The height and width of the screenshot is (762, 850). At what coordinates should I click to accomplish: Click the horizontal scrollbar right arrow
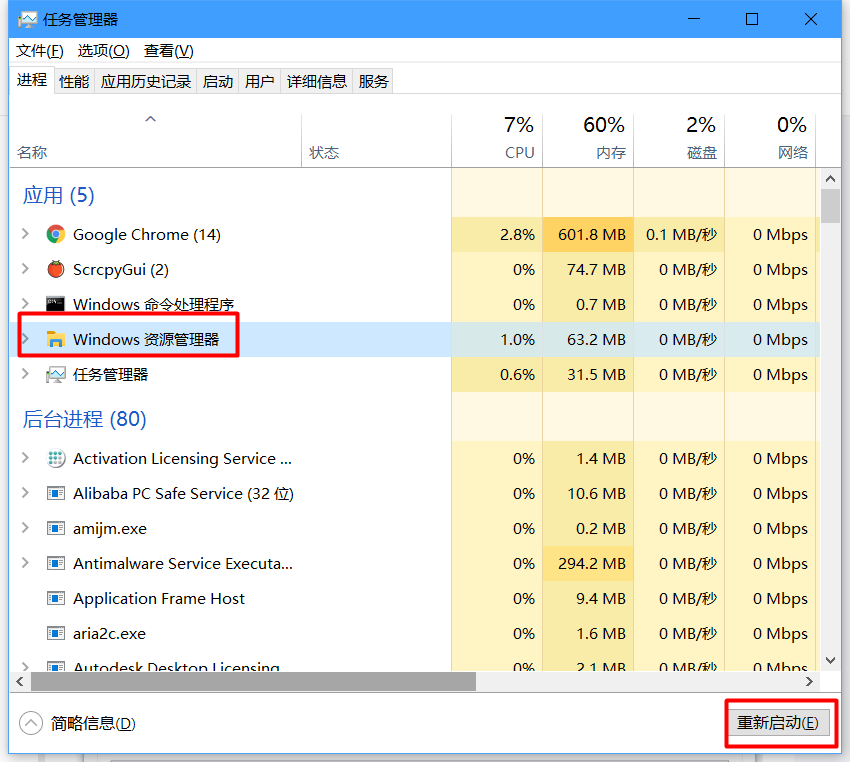click(x=809, y=681)
